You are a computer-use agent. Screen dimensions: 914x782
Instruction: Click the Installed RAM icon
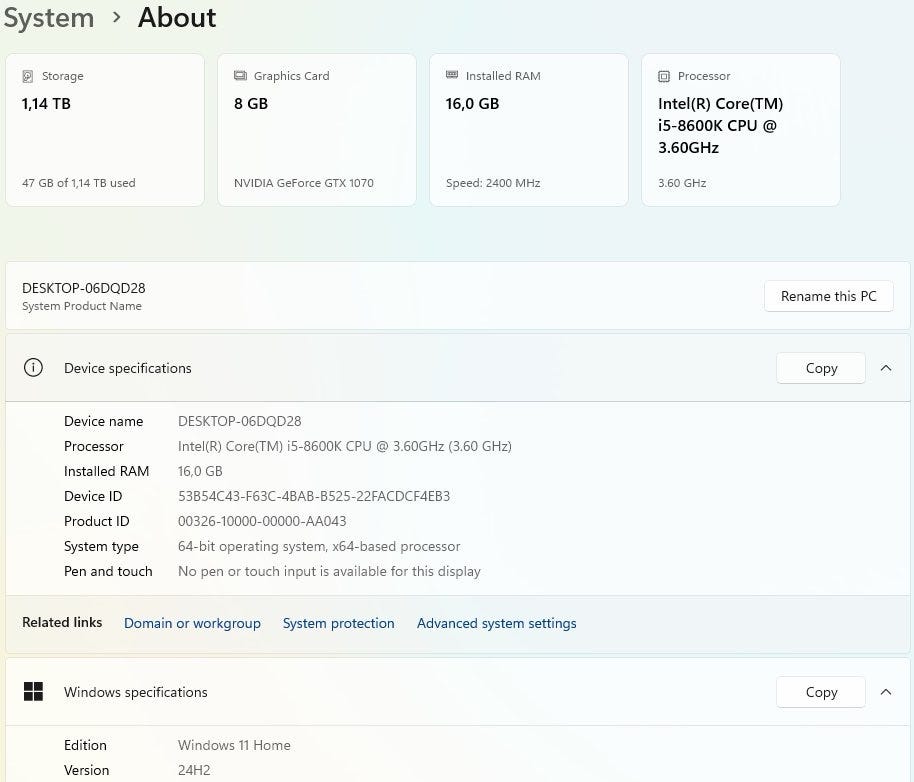(452, 76)
